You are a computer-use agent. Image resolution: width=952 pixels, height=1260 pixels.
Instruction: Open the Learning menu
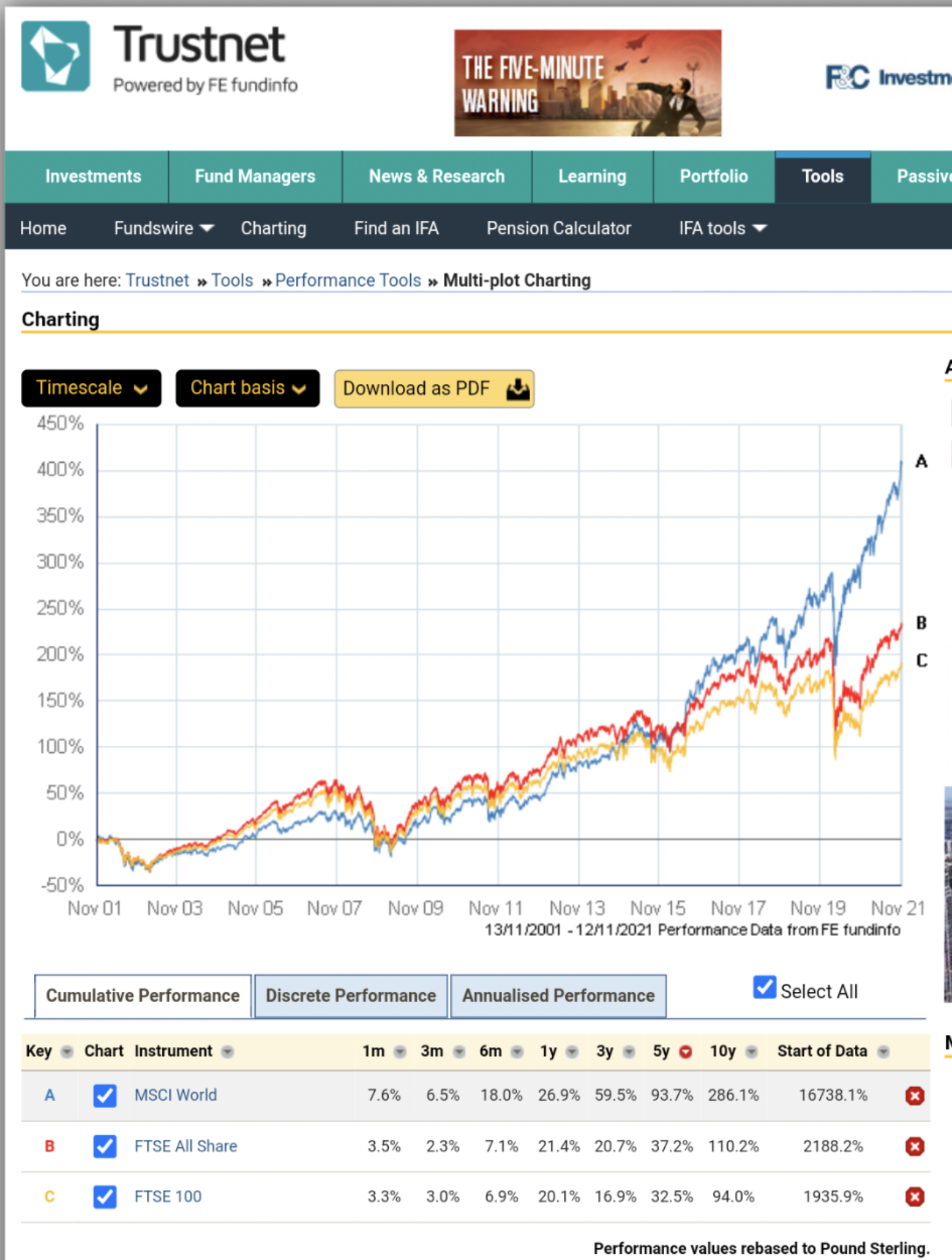[x=592, y=177]
